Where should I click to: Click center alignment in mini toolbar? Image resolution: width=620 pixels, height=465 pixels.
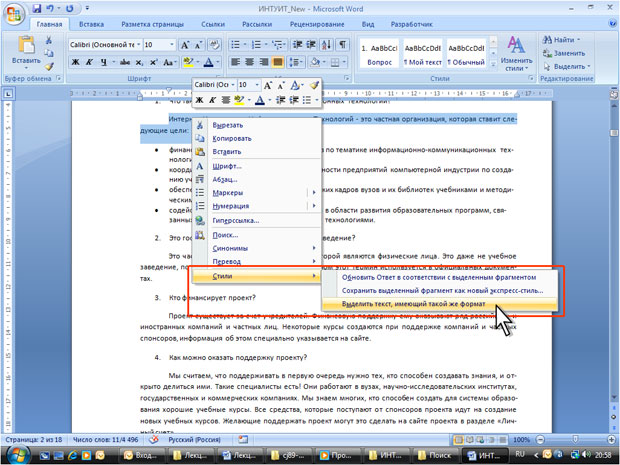coord(225,100)
